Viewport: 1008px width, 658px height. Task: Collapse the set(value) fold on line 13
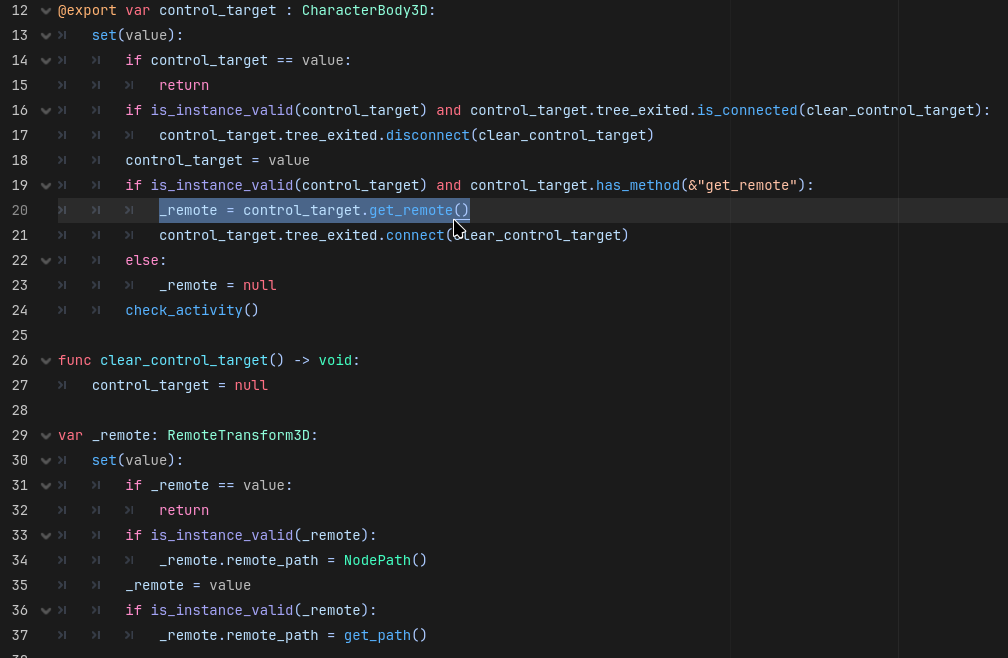point(46,36)
